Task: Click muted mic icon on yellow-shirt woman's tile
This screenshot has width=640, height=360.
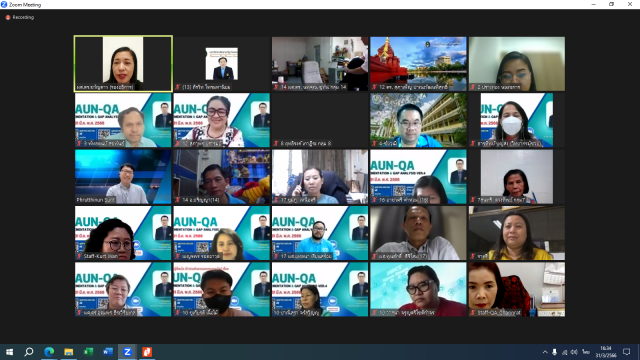Action: pos(473,256)
